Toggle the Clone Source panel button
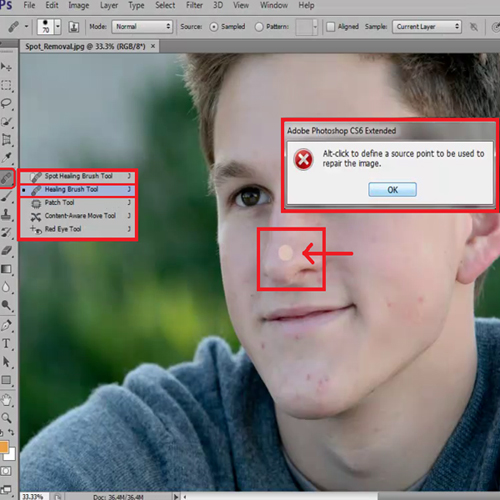The width and height of the screenshot is (500, 500). coord(74,27)
